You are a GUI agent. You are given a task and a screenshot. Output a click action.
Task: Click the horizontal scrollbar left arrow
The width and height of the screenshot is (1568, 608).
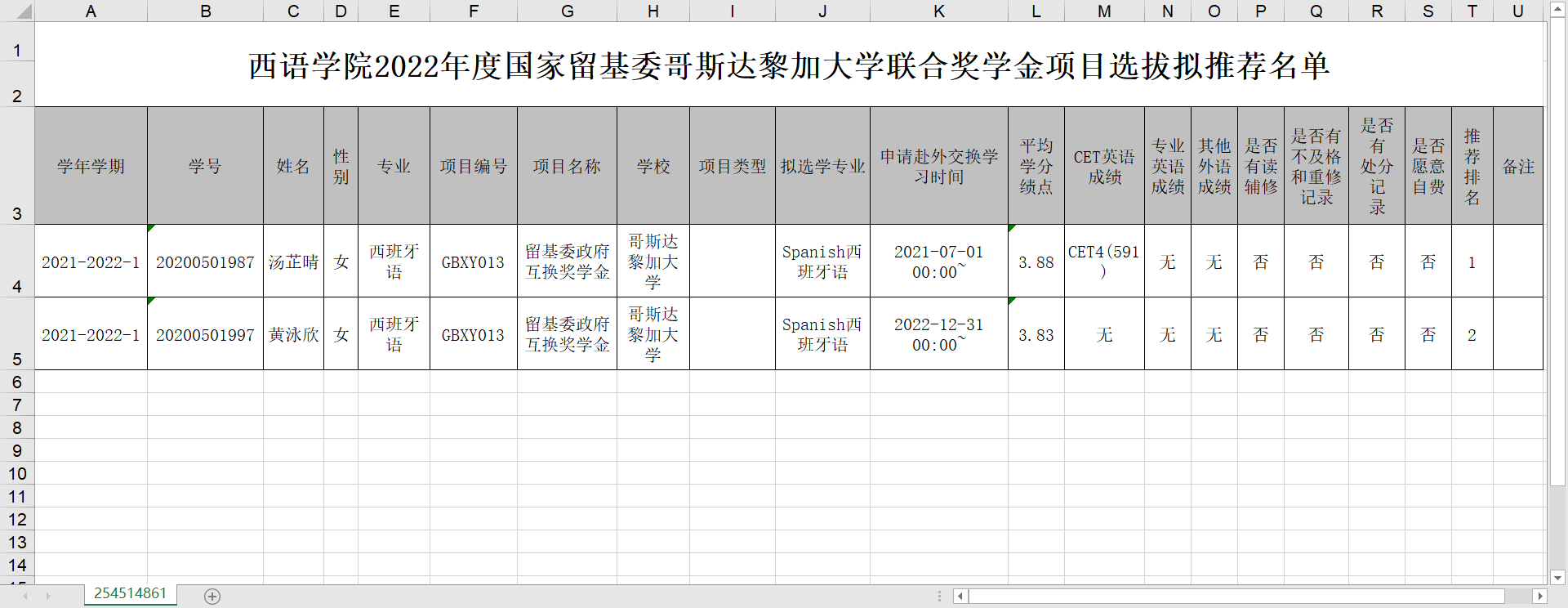(960, 597)
